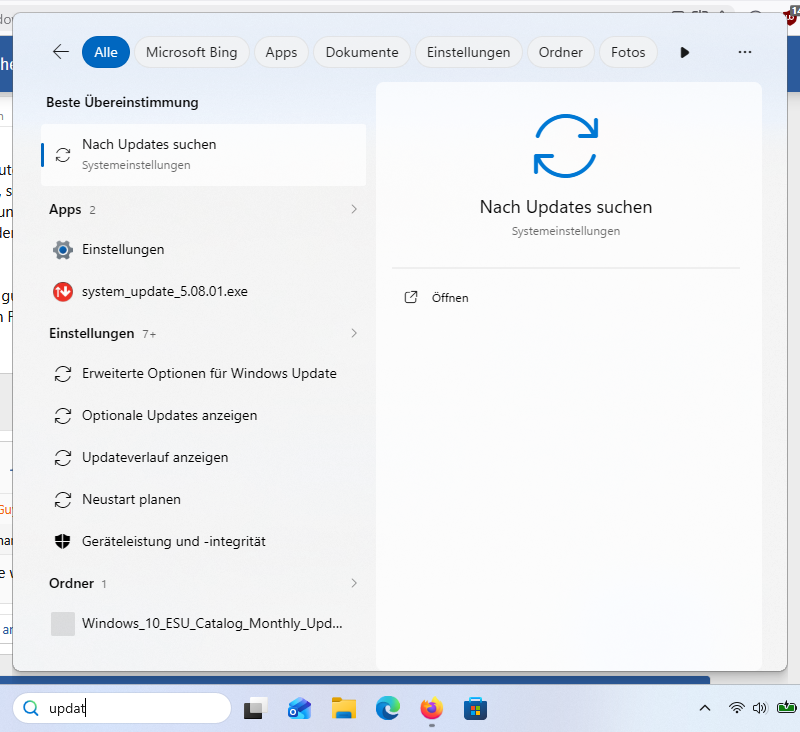The image size is (800, 732).
Task: Click the large update arrows preview icon
Action: click(x=565, y=146)
